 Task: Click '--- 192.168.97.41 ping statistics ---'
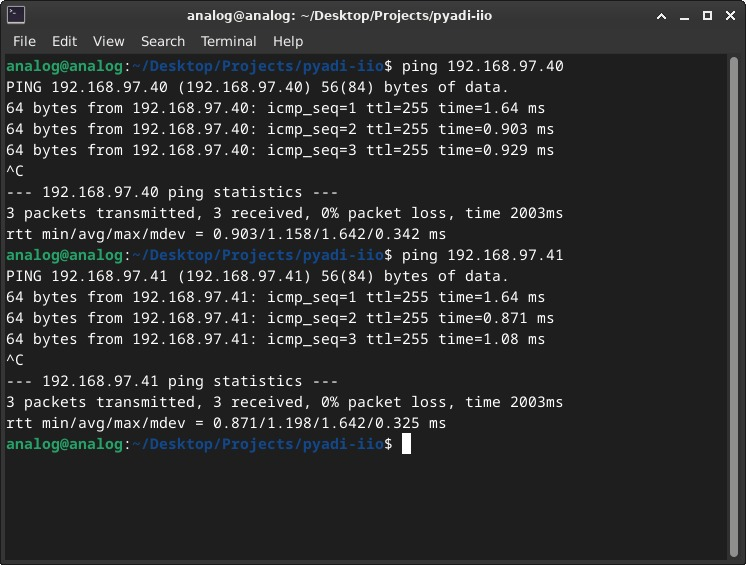coord(172,381)
